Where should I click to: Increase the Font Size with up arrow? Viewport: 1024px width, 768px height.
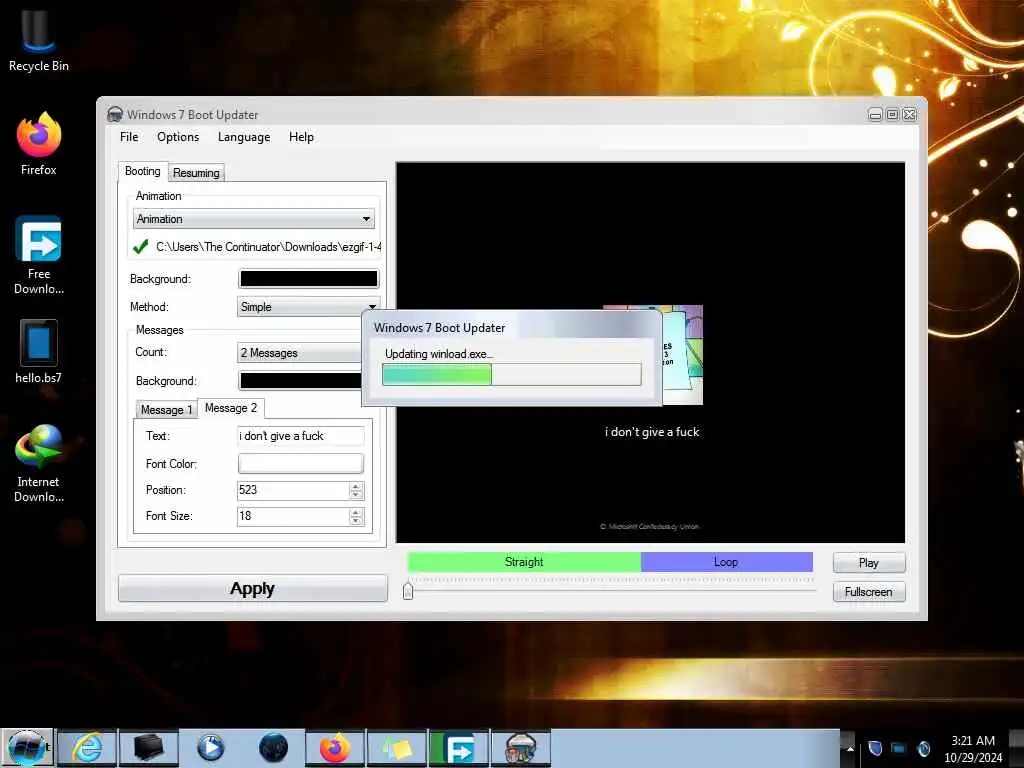pos(356,512)
